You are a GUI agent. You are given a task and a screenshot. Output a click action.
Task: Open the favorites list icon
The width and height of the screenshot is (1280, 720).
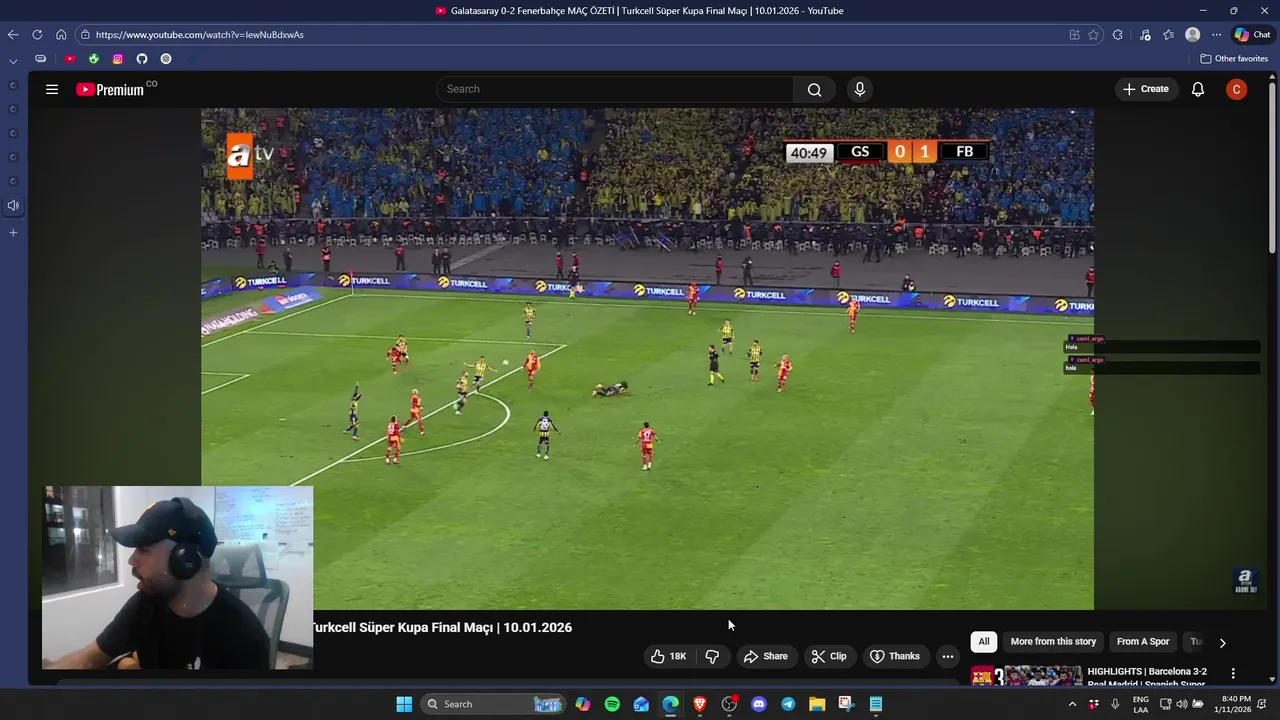coord(1168,34)
